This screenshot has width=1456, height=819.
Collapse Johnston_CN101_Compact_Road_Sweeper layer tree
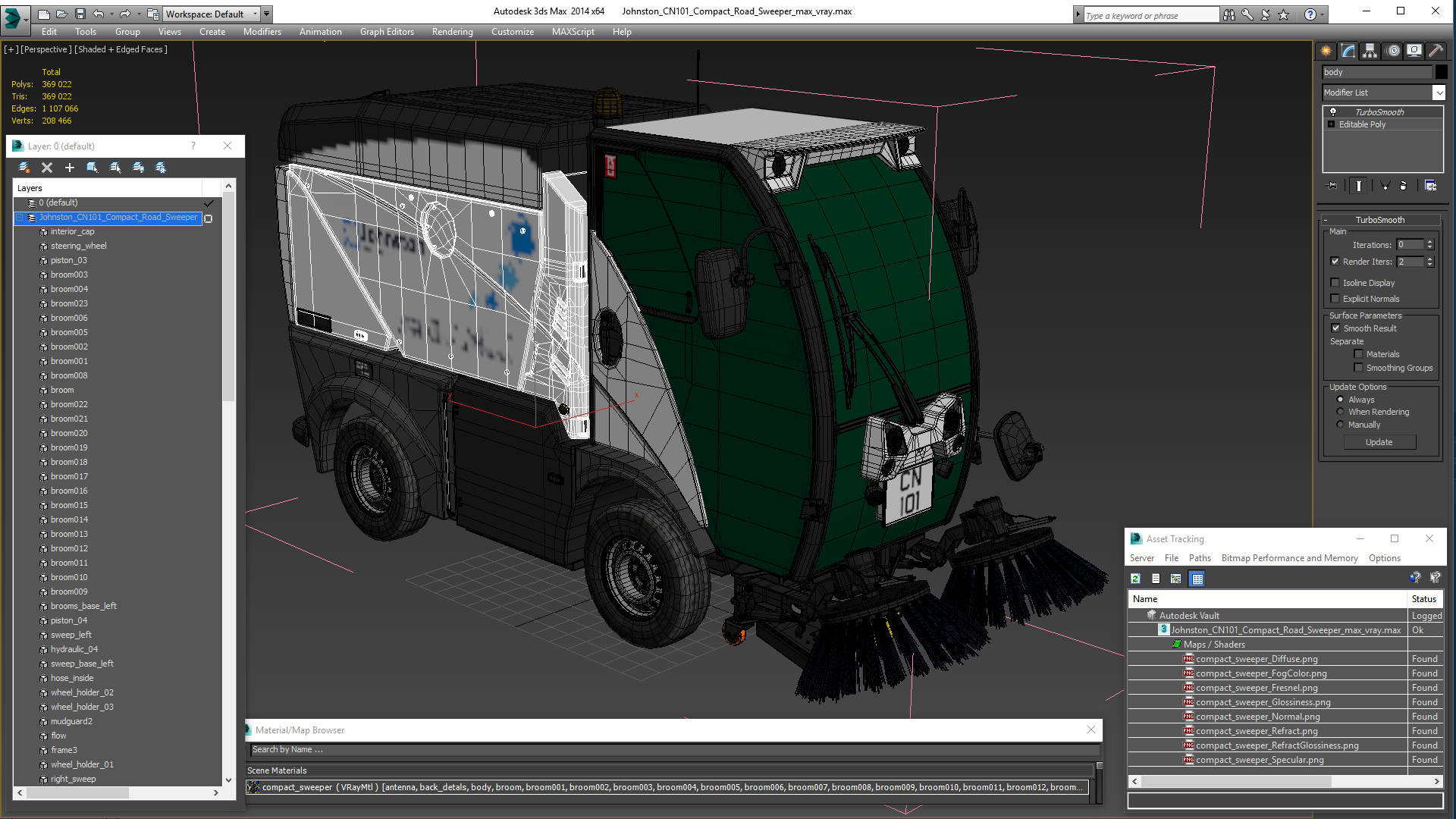pyautogui.click(x=20, y=218)
